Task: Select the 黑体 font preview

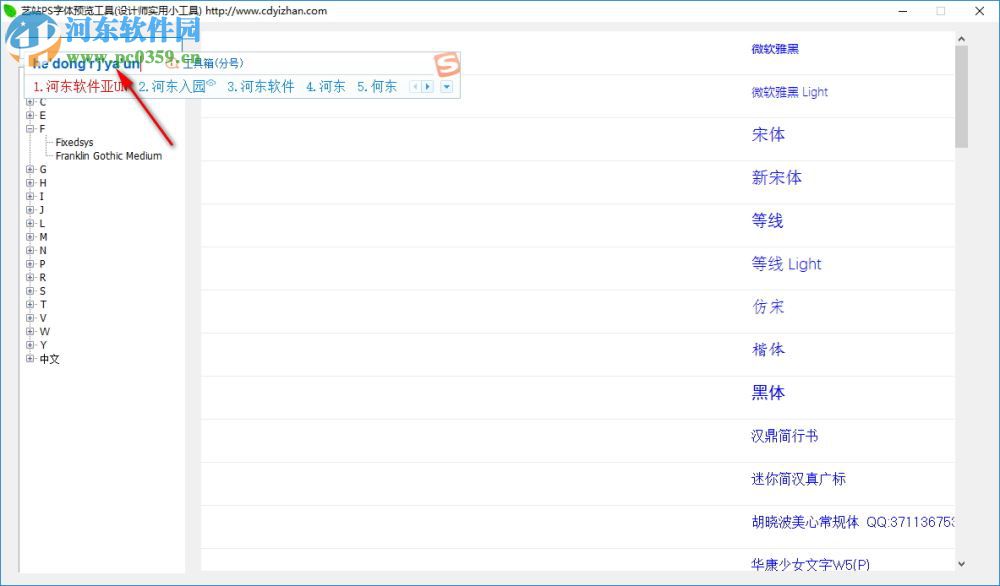Action: 768,394
